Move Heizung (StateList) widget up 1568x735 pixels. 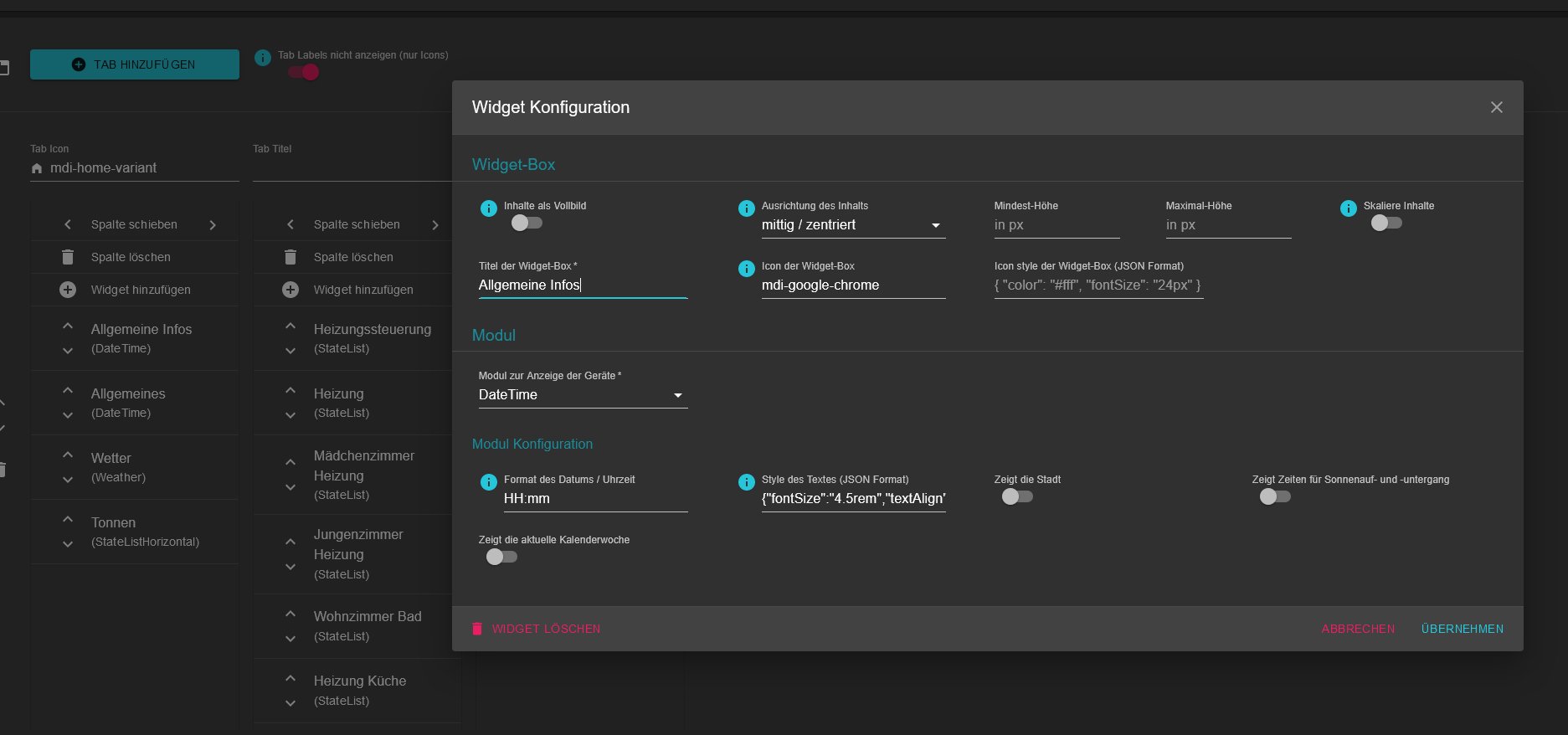pyautogui.click(x=290, y=390)
